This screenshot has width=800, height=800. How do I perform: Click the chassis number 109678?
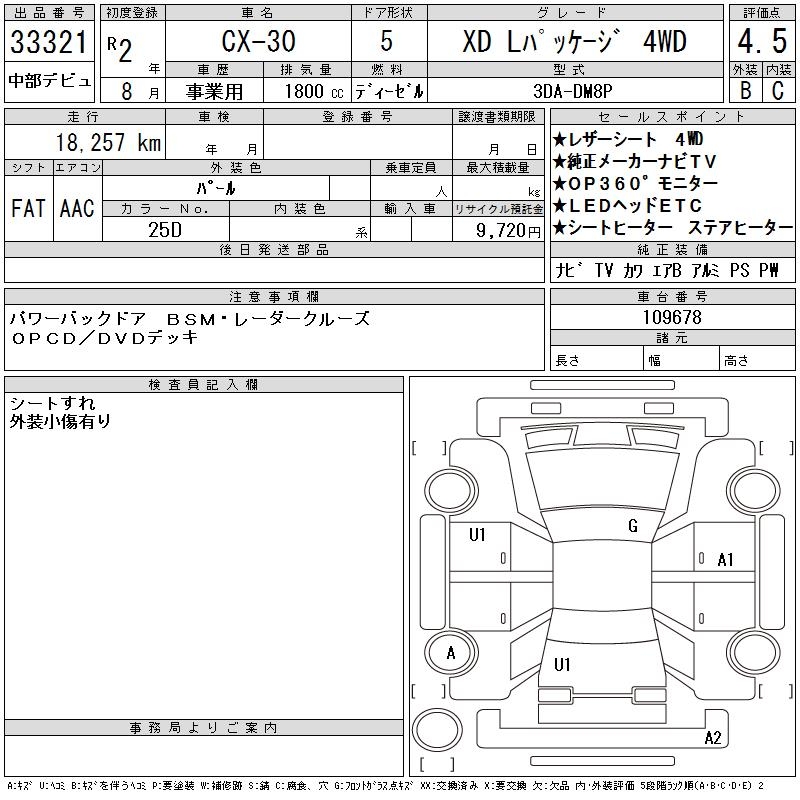pos(672,317)
